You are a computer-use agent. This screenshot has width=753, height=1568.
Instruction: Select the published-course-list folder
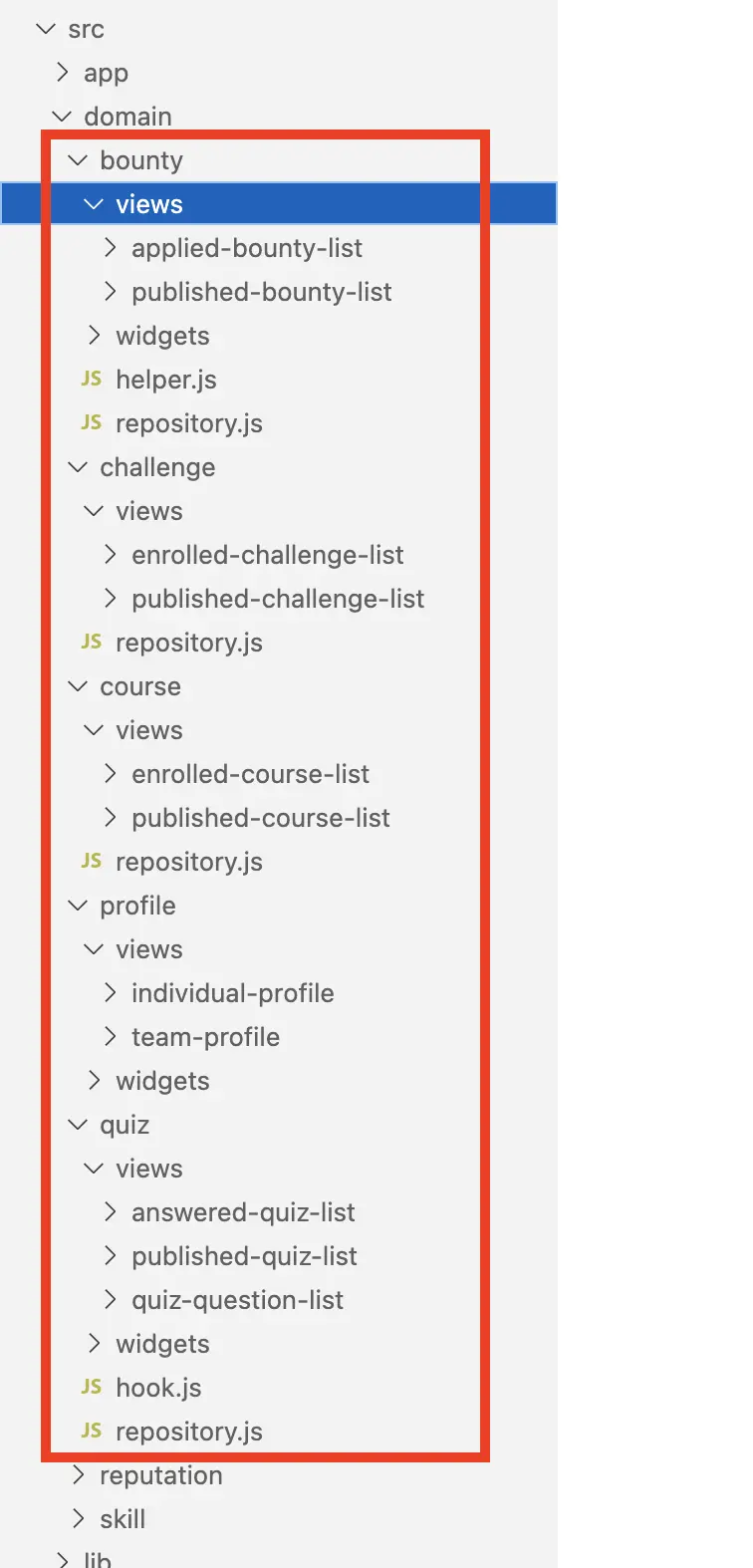tap(260, 818)
